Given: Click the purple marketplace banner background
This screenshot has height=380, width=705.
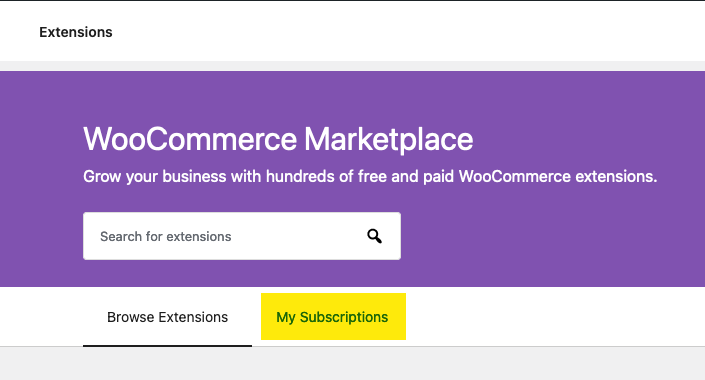Looking at the screenshot, I should click(540, 238).
